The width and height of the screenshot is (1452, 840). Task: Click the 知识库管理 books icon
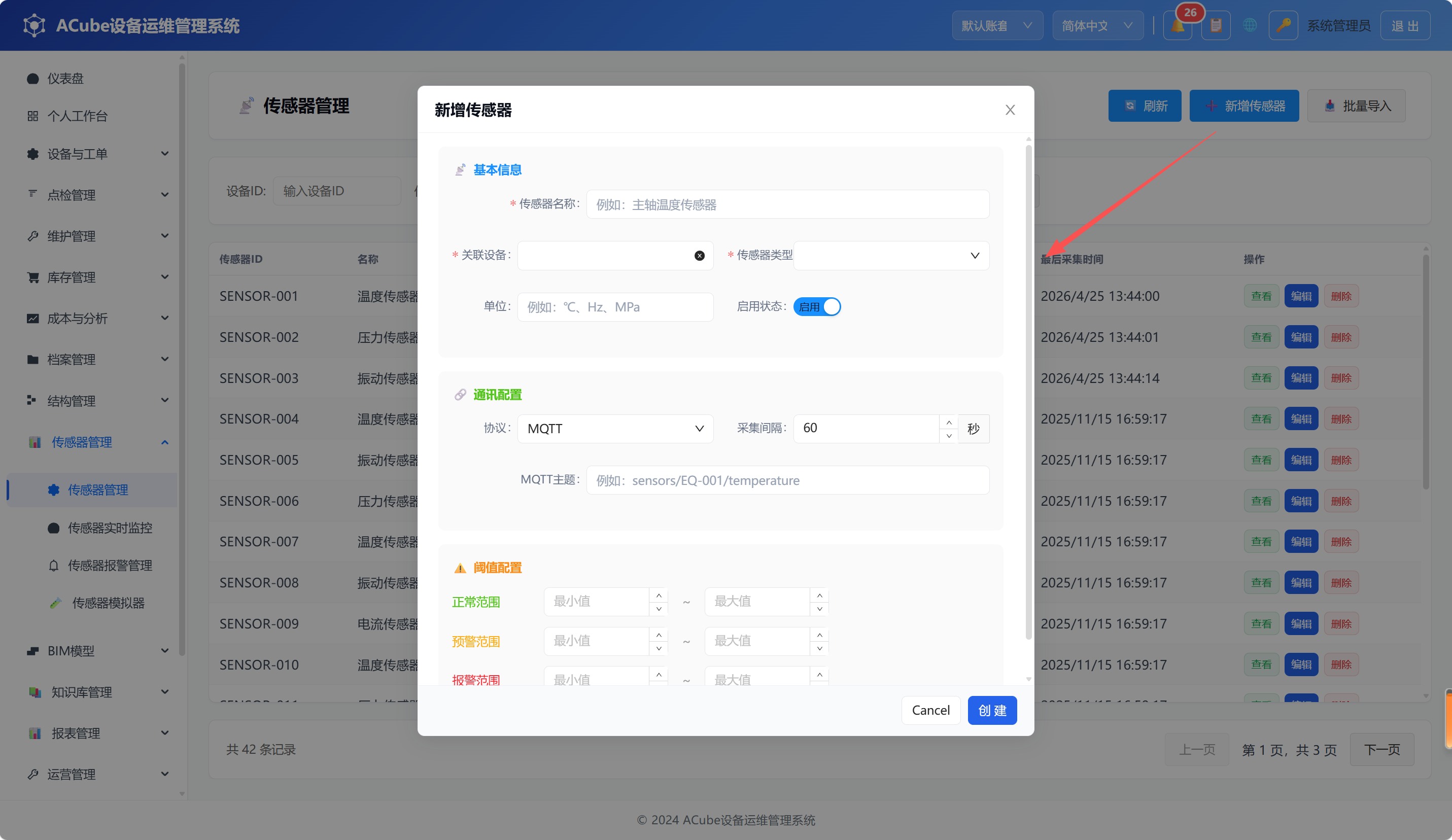[34, 692]
